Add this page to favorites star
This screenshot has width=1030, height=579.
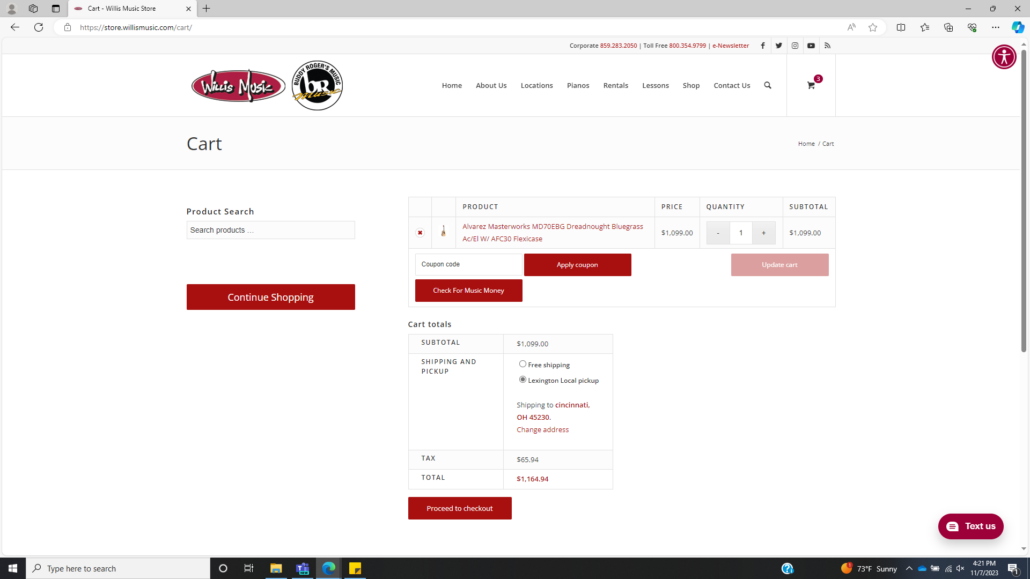coord(873,28)
